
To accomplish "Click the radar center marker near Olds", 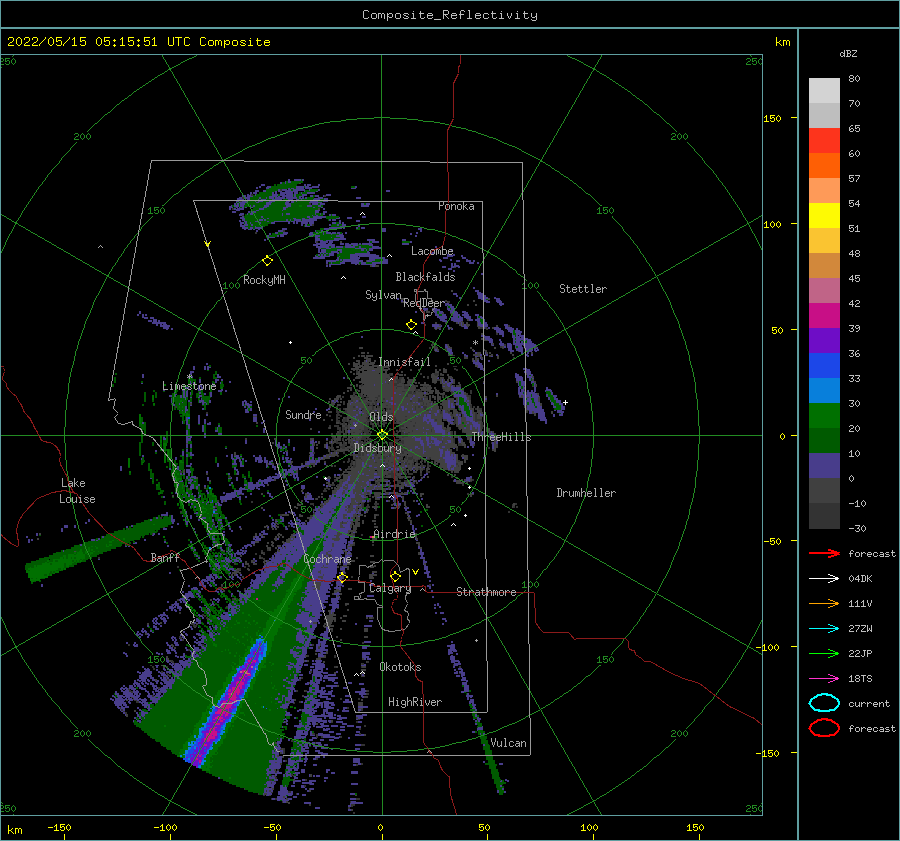I will [382, 435].
